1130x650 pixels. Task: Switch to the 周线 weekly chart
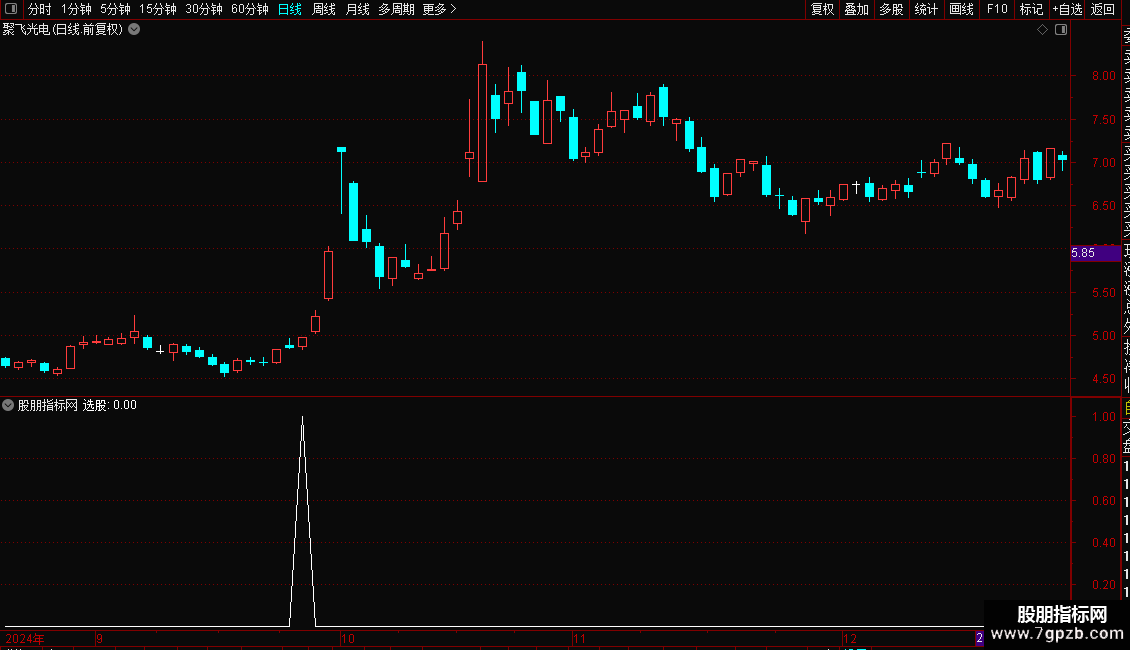[324, 9]
